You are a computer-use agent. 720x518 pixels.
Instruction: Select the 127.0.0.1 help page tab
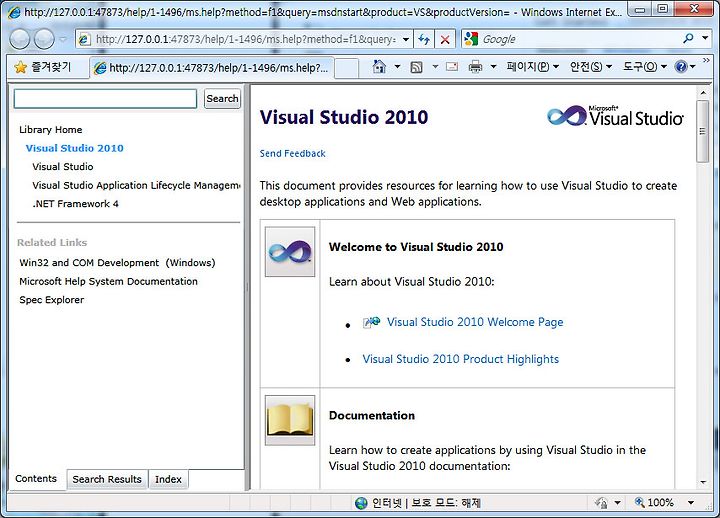(211, 68)
